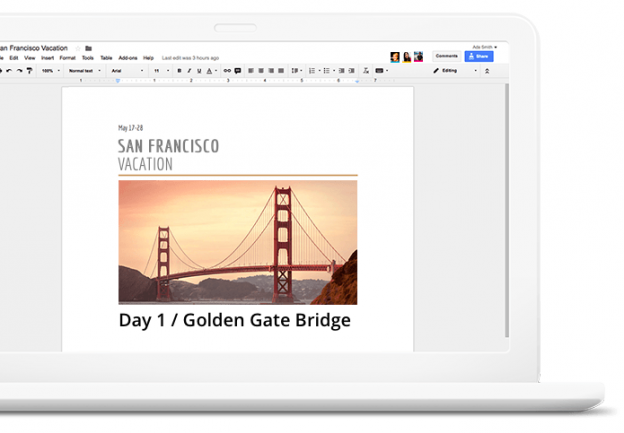This screenshot has width=624, height=433.
Task: Click the document title San Francisco Vacation
Action: coord(34,48)
